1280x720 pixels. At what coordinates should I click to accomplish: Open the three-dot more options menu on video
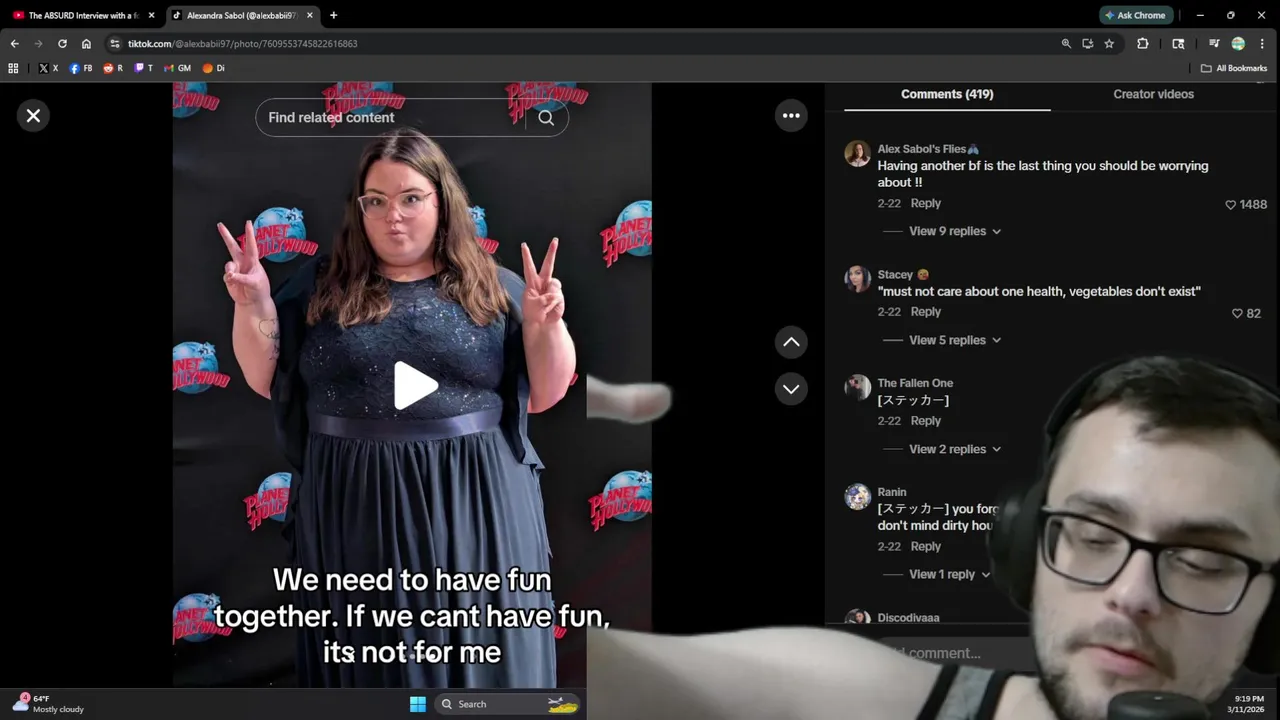(791, 116)
